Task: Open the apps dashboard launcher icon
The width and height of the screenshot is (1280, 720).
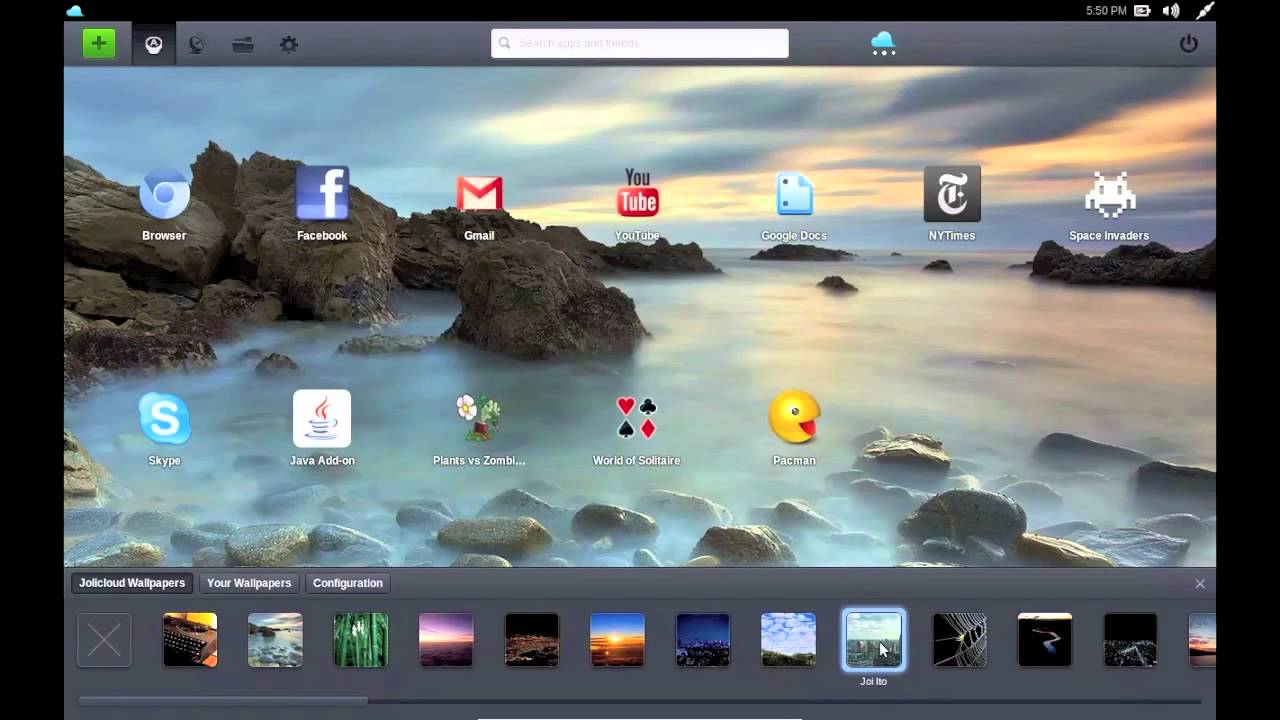Action: [153, 44]
